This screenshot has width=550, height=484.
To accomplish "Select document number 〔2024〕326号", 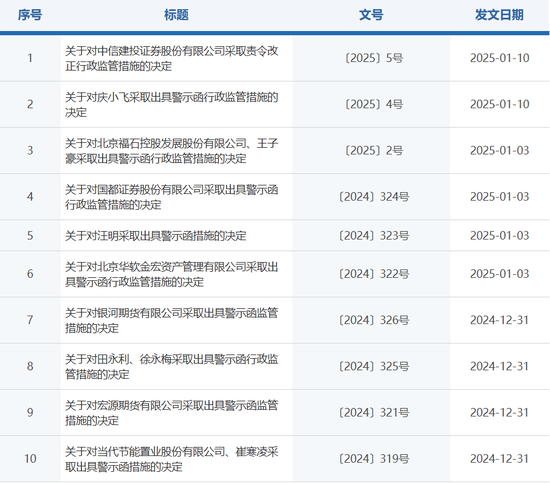I will pyautogui.click(x=374, y=320).
